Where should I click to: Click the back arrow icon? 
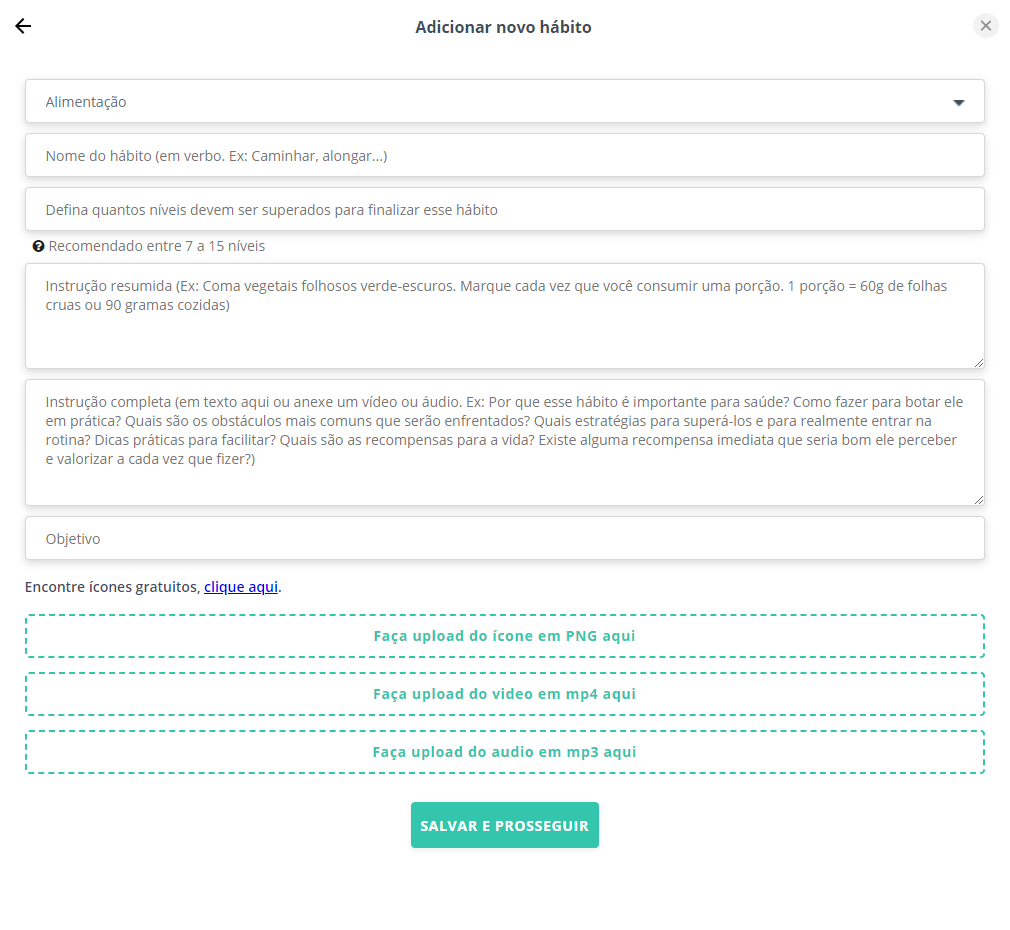[23, 26]
